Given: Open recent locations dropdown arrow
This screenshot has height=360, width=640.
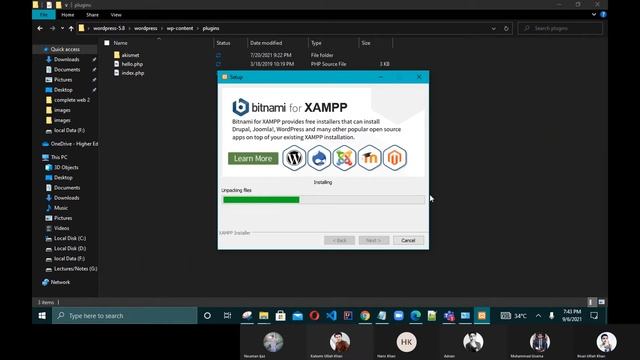Looking at the screenshot, I should [x=62, y=29].
